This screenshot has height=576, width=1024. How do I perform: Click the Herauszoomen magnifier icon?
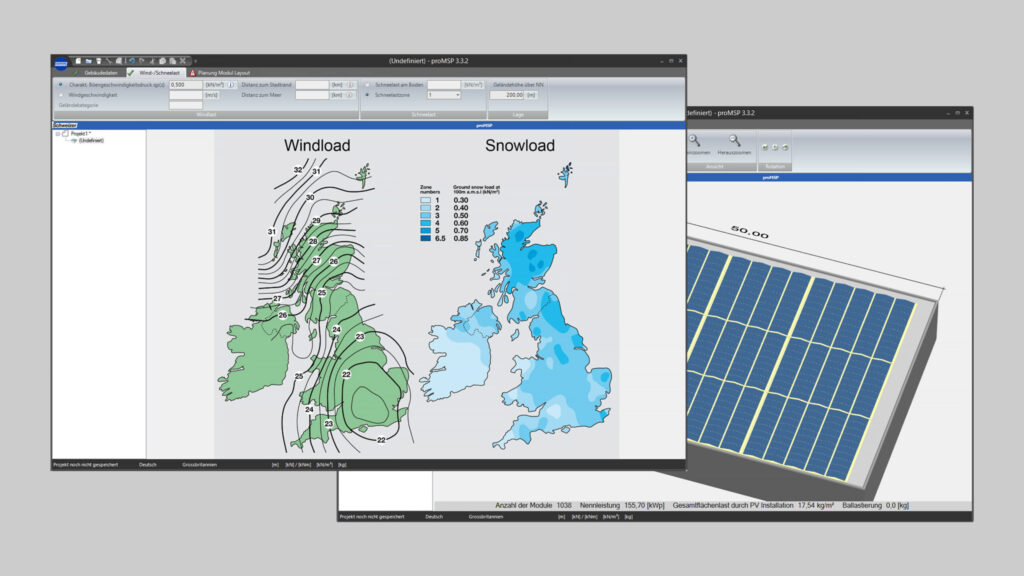[x=735, y=142]
